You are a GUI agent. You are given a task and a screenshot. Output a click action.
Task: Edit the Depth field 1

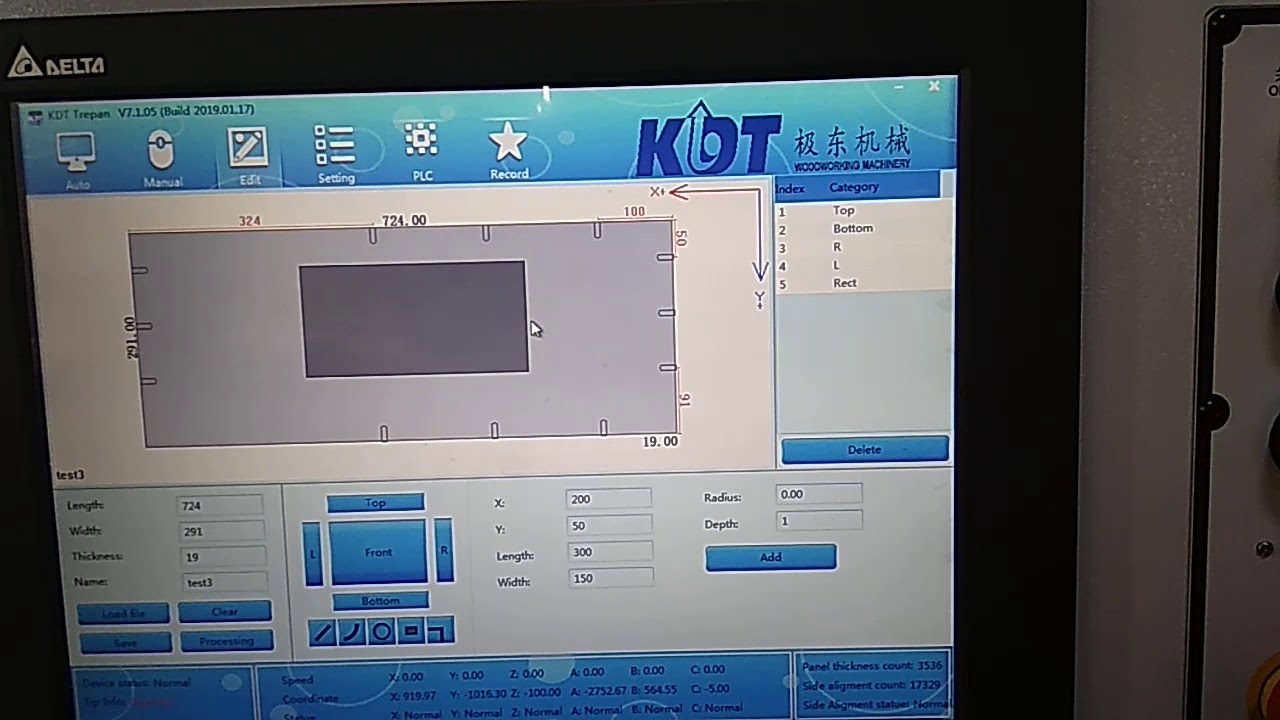point(819,520)
